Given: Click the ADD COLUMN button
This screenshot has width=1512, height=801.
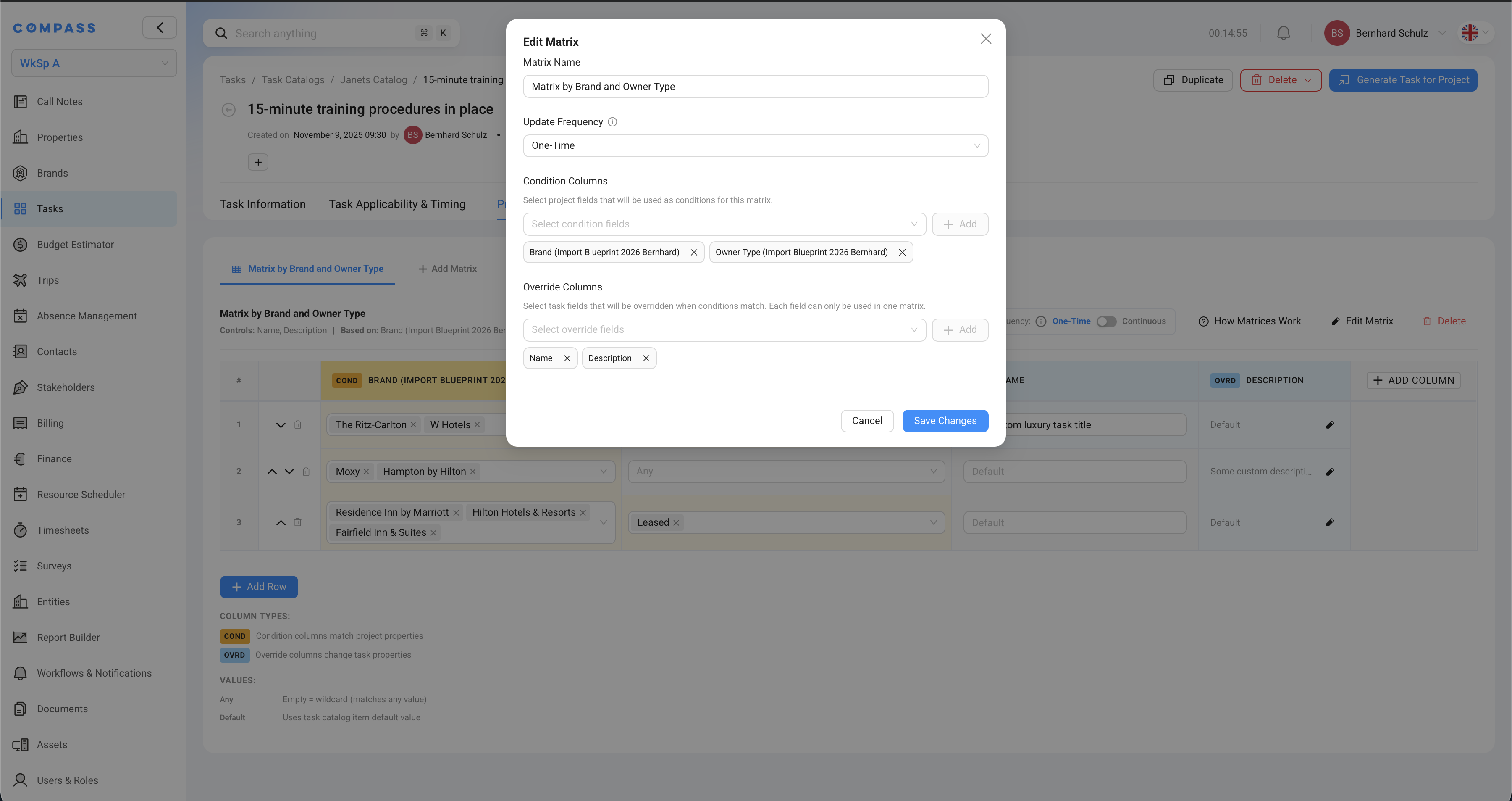Looking at the screenshot, I should 1413,380.
